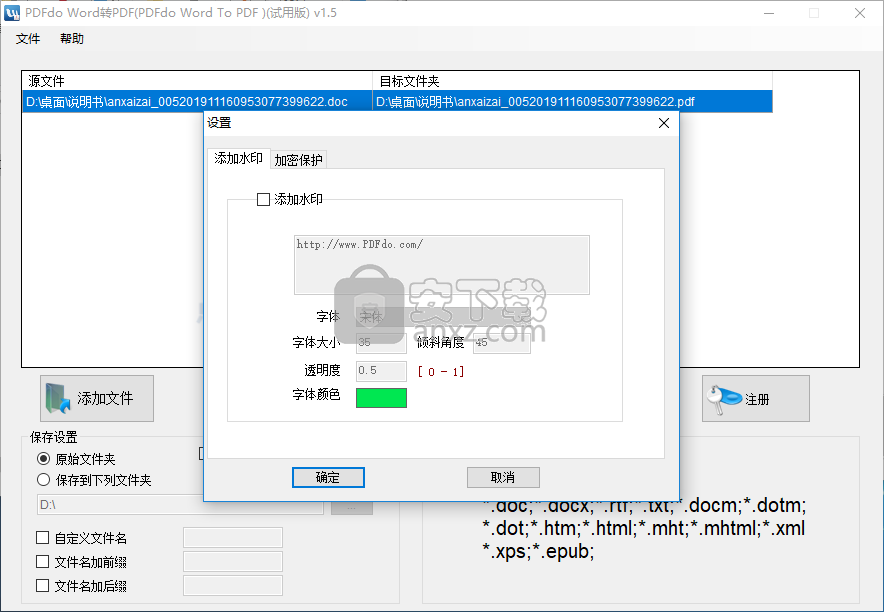This screenshot has height=612, width=884.
Task: Click the D:\ save path field
Action: click(x=180, y=504)
